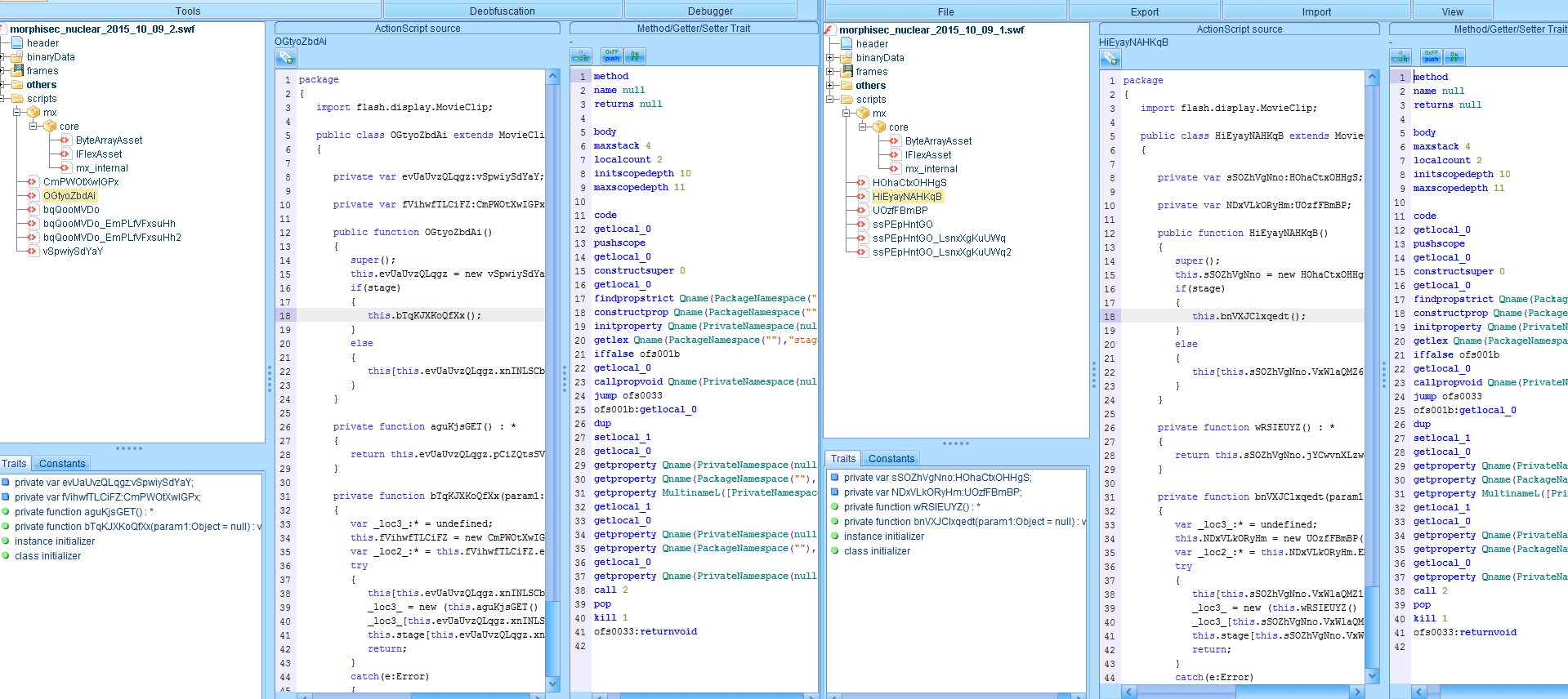The image size is (1568, 699).
Task: Toggle the 0xFF hex-only button in left trait toolbar
Action: pos(635,56)
